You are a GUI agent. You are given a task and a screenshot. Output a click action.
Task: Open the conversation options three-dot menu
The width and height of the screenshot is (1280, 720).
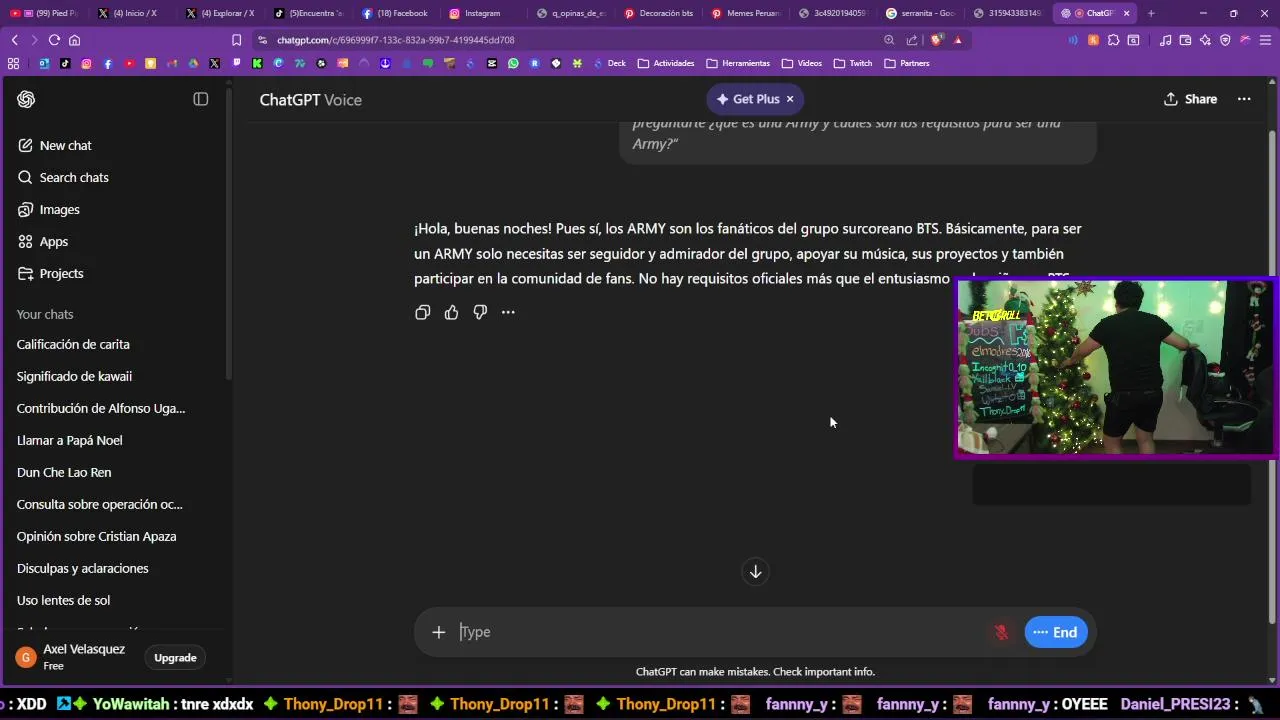click(1244, 99)
